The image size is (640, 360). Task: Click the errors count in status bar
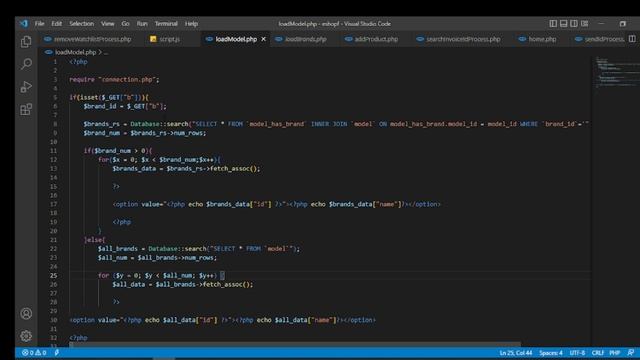tap(28, 353)
